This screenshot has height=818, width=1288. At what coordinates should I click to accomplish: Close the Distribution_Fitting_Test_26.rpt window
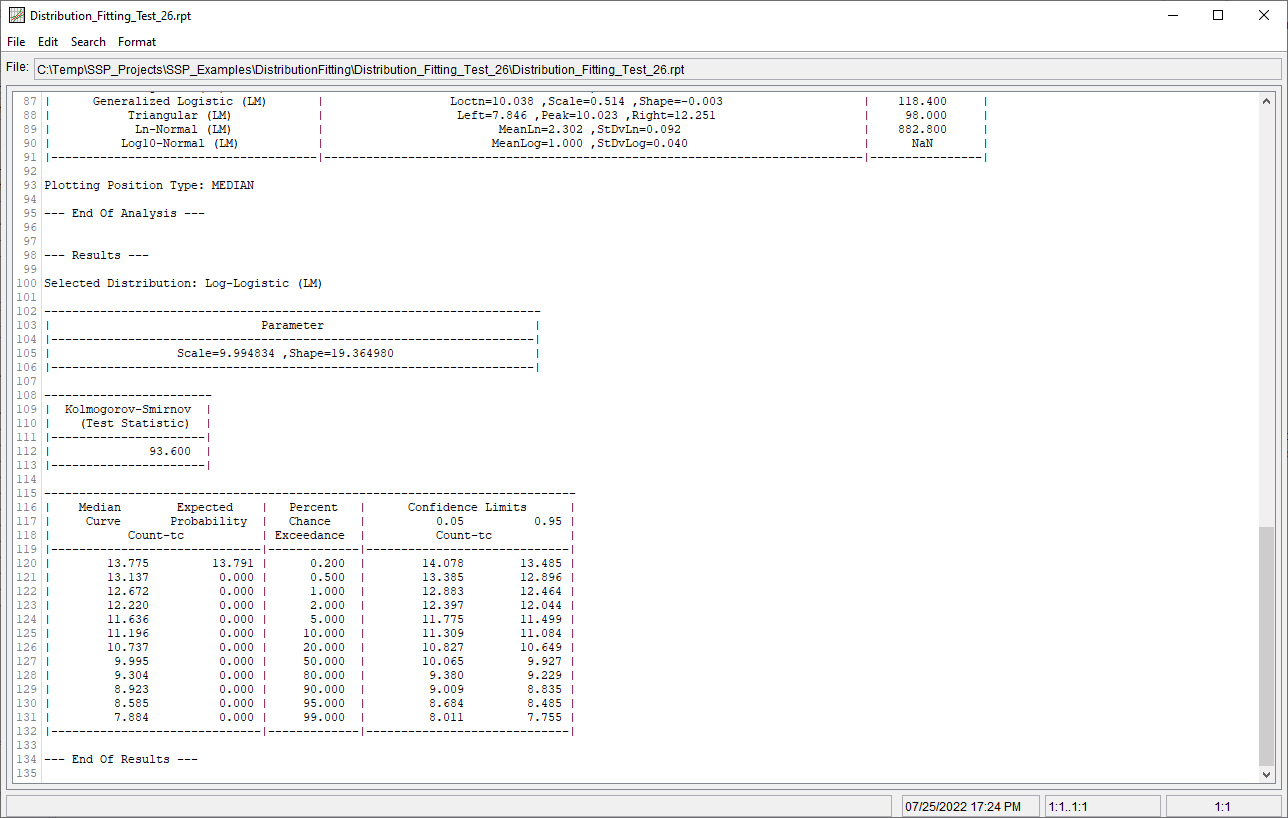click(1263, 15)
